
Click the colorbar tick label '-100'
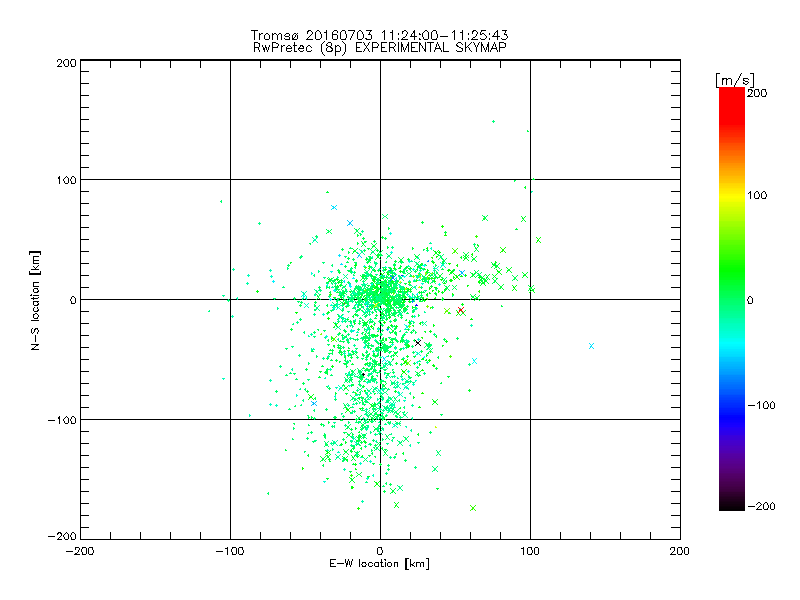[x=761, y=405]
